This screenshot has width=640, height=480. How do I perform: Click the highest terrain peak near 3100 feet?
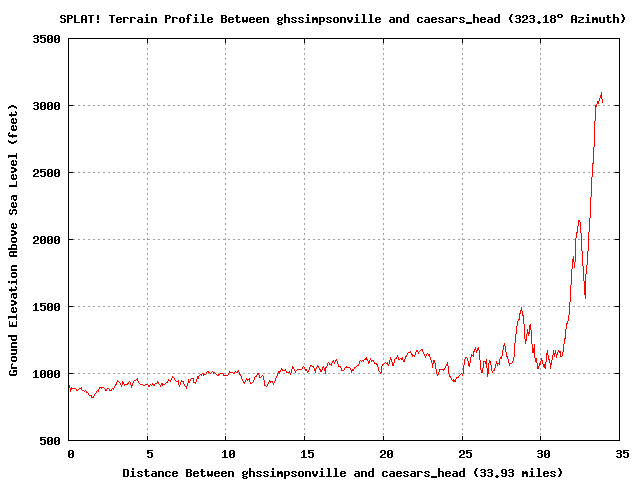601,93
